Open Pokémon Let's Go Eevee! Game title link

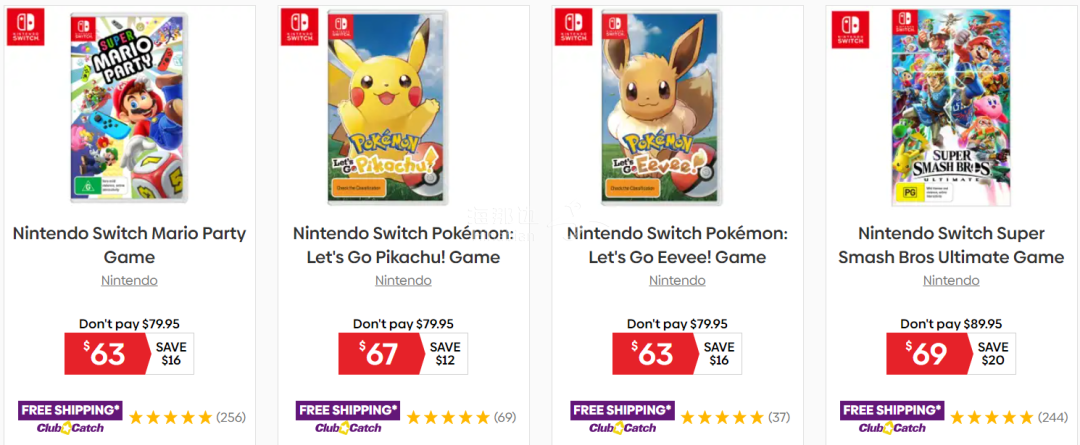[x=677, y=245]
